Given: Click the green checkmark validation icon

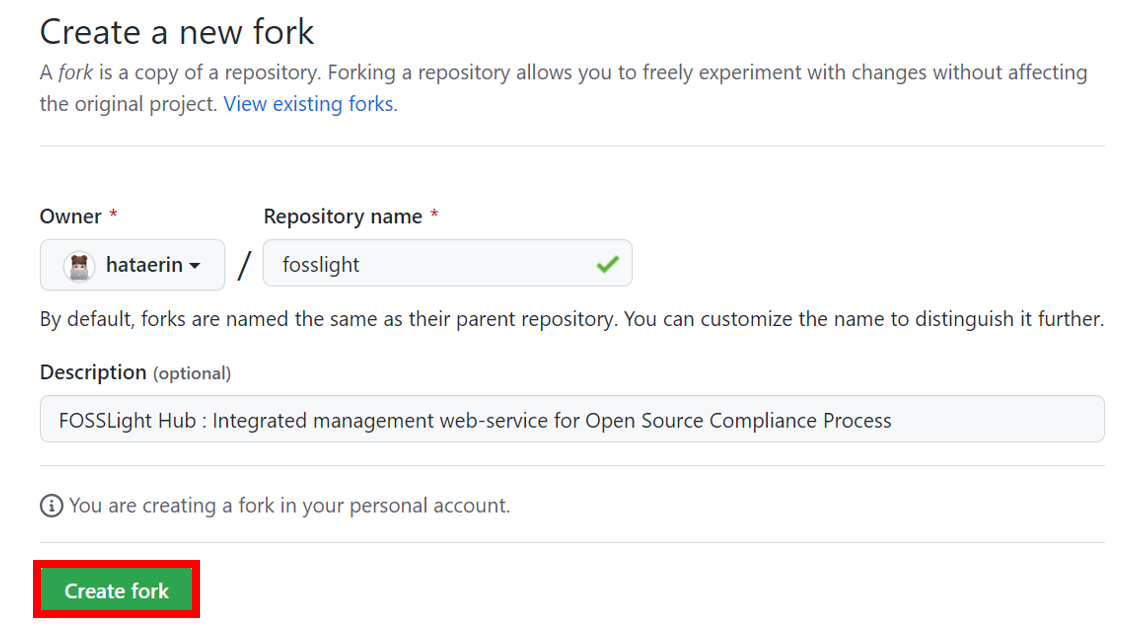Looking at the screenshot, I should tap(607, 265).
